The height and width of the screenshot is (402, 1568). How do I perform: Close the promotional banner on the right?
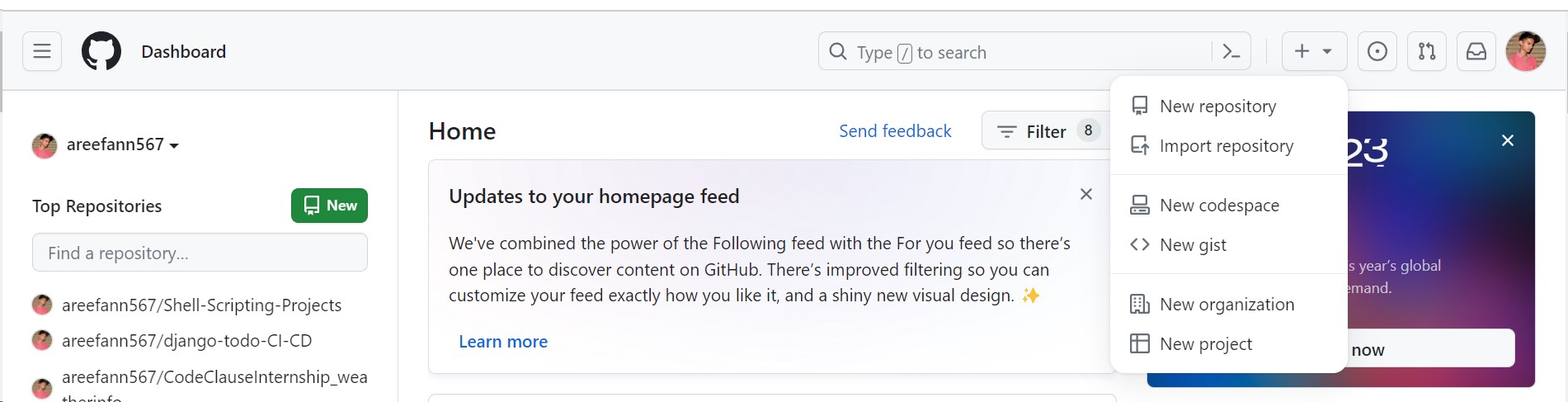pos(1508,140)
